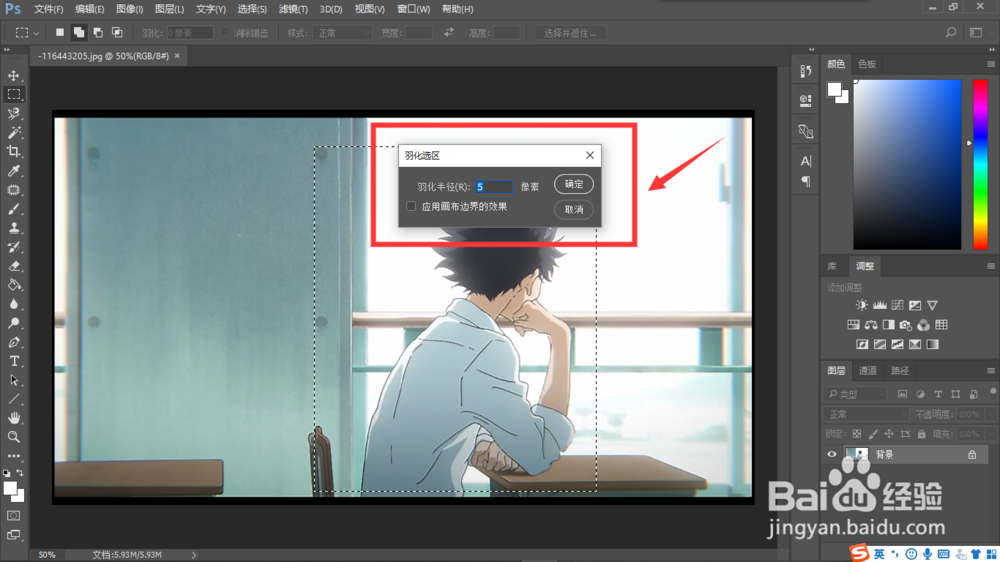
Task: Select 'Add to selection' mode
Action: [x=78, y=33]
